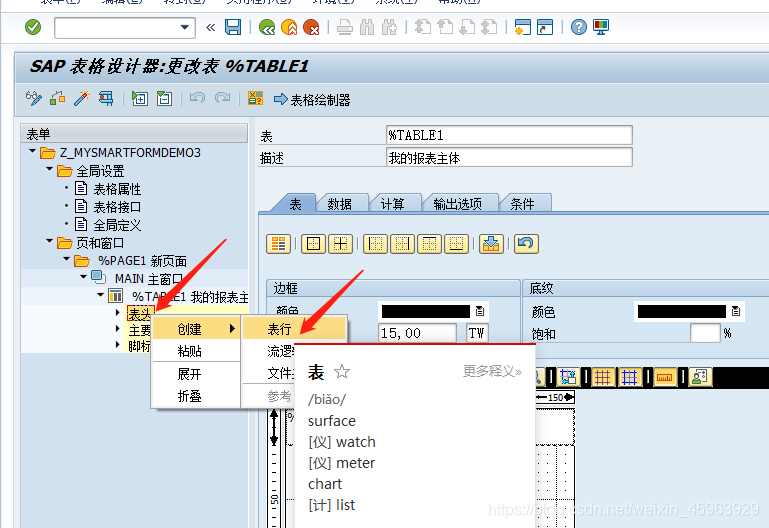Image resolution: width=769 pixels, height=528 pixels.
Task: Click the 边框 black color swatch
Action: (425, 311)
